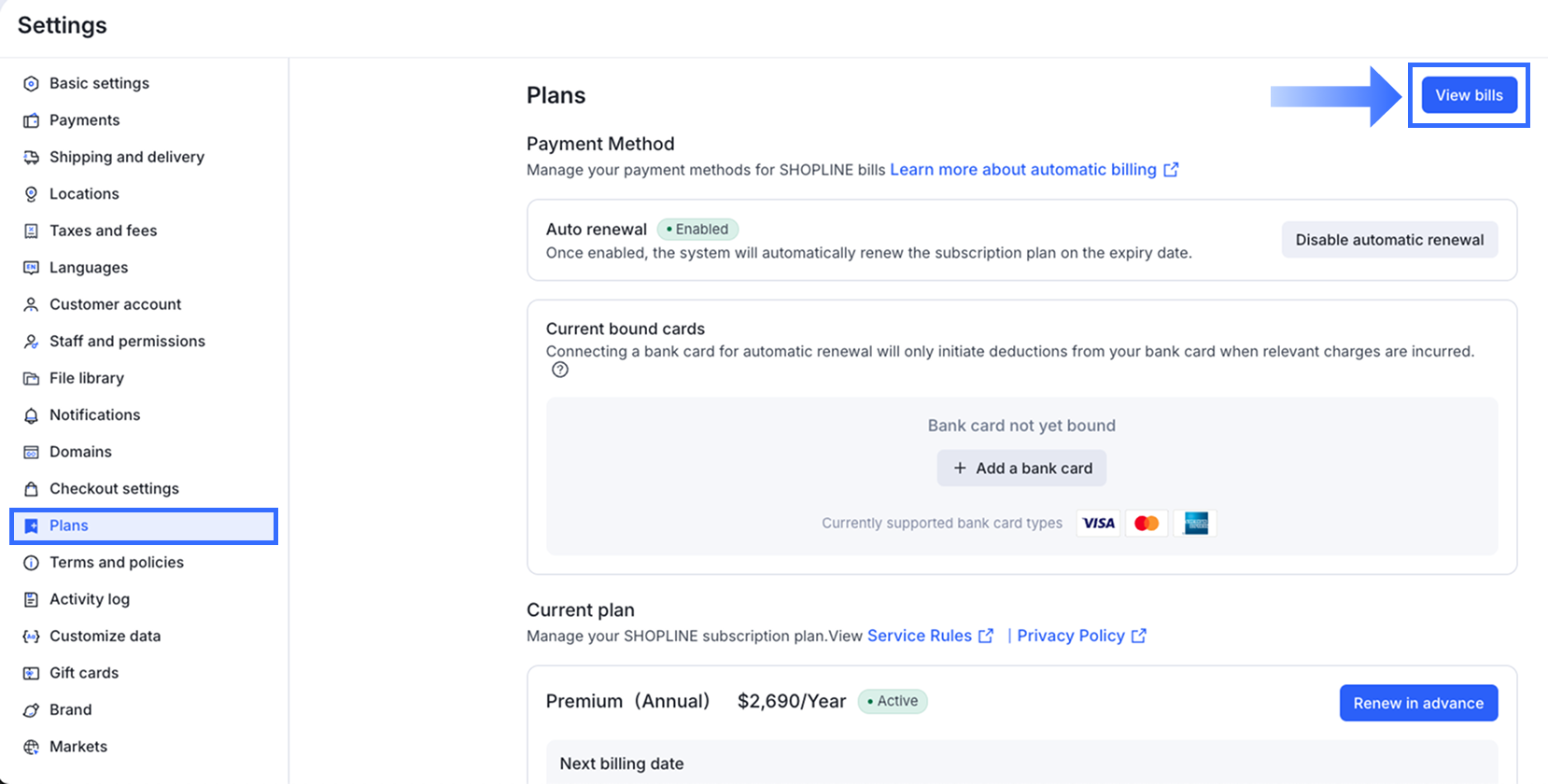Add a bank card

click(x=1021, y=469)
